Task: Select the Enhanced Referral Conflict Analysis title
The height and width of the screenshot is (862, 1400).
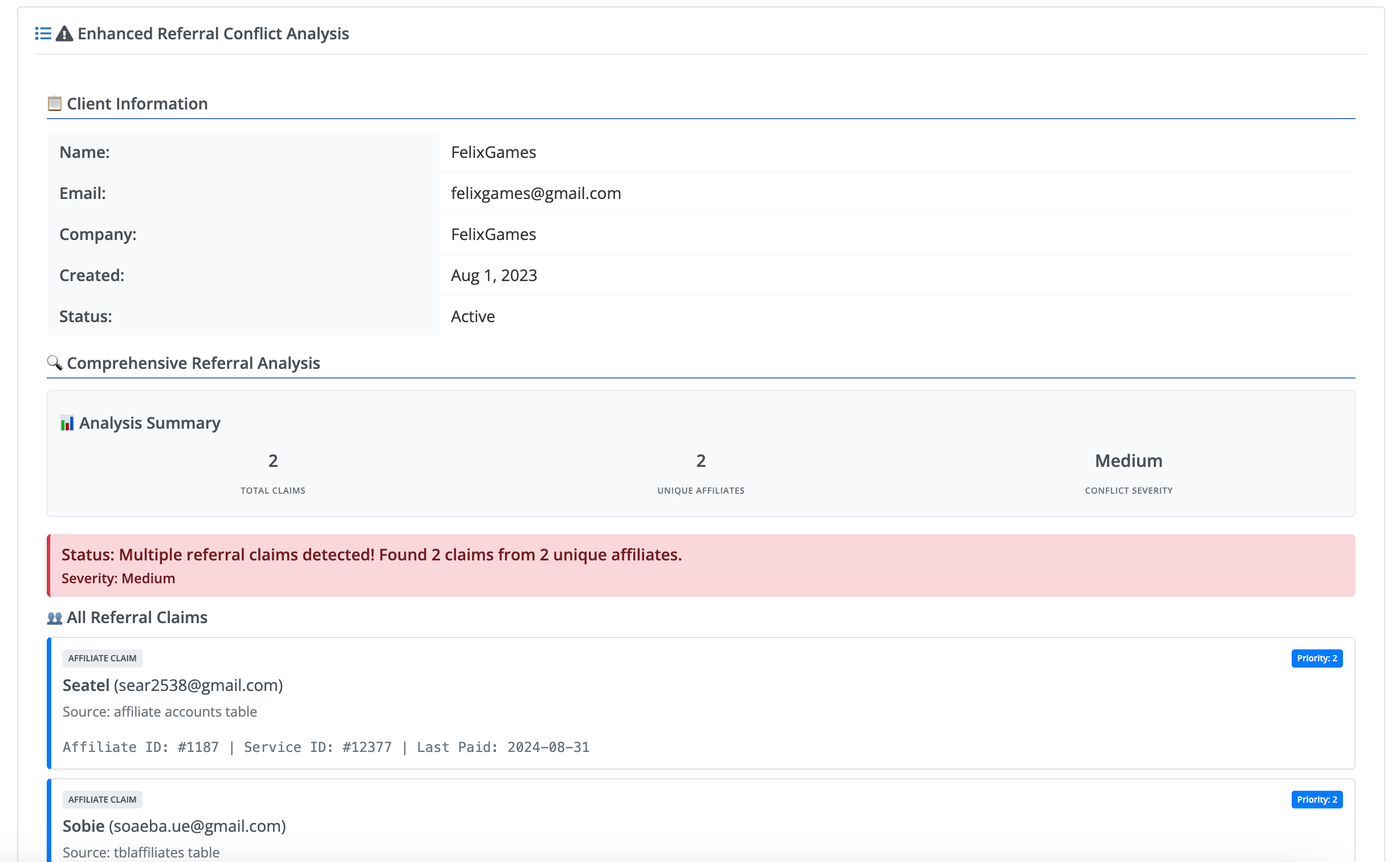Action: [x=213, y=34]
